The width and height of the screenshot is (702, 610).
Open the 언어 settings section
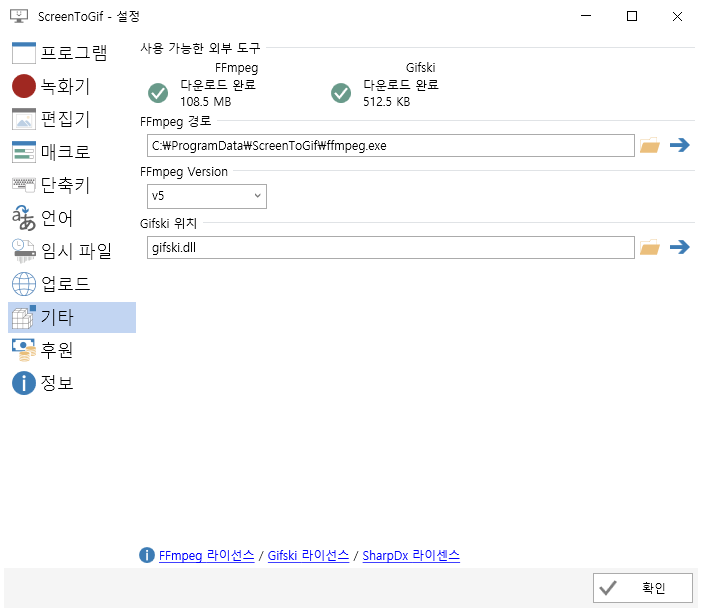pos(72,218)
